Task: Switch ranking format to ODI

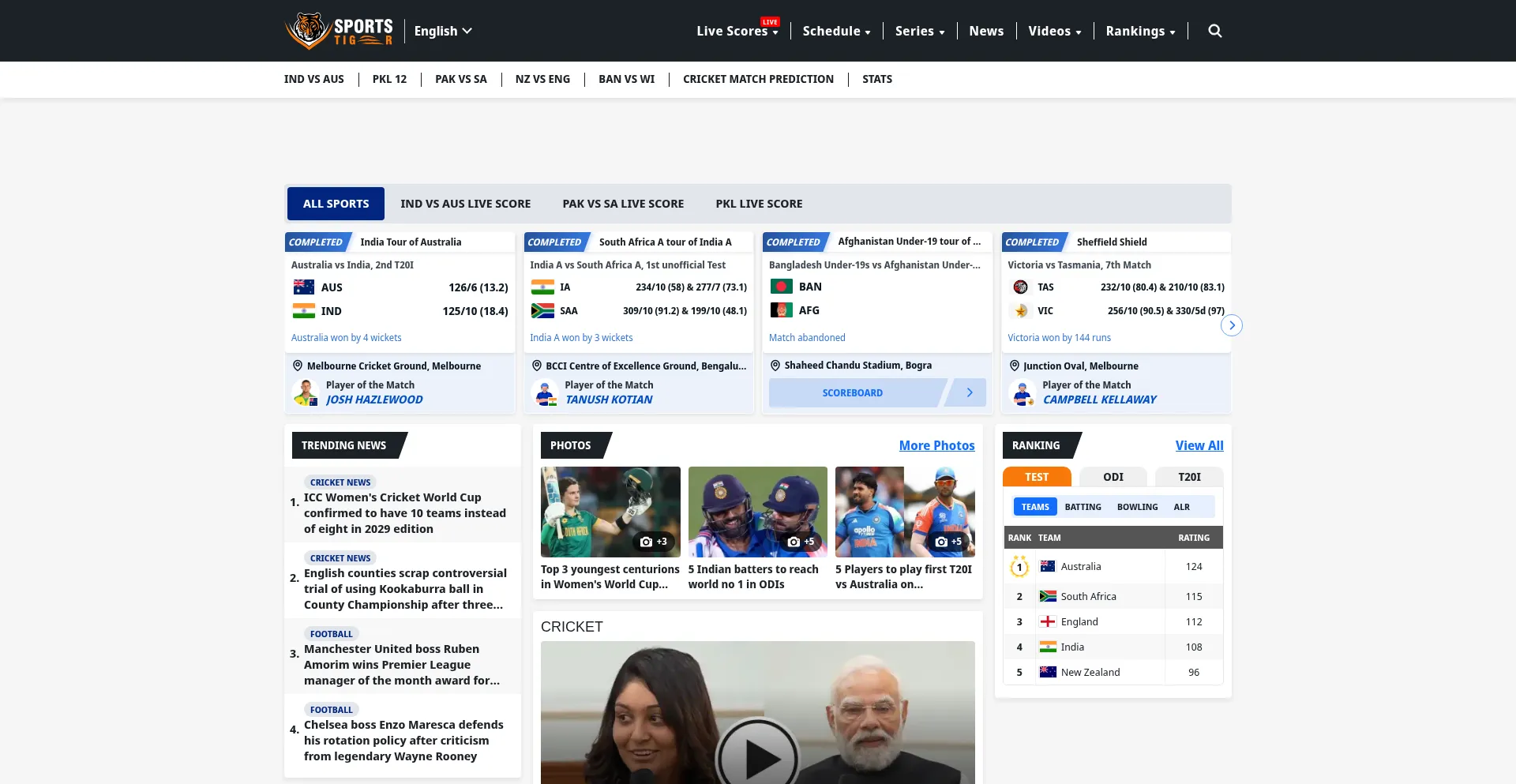Action: point(1113,477)
